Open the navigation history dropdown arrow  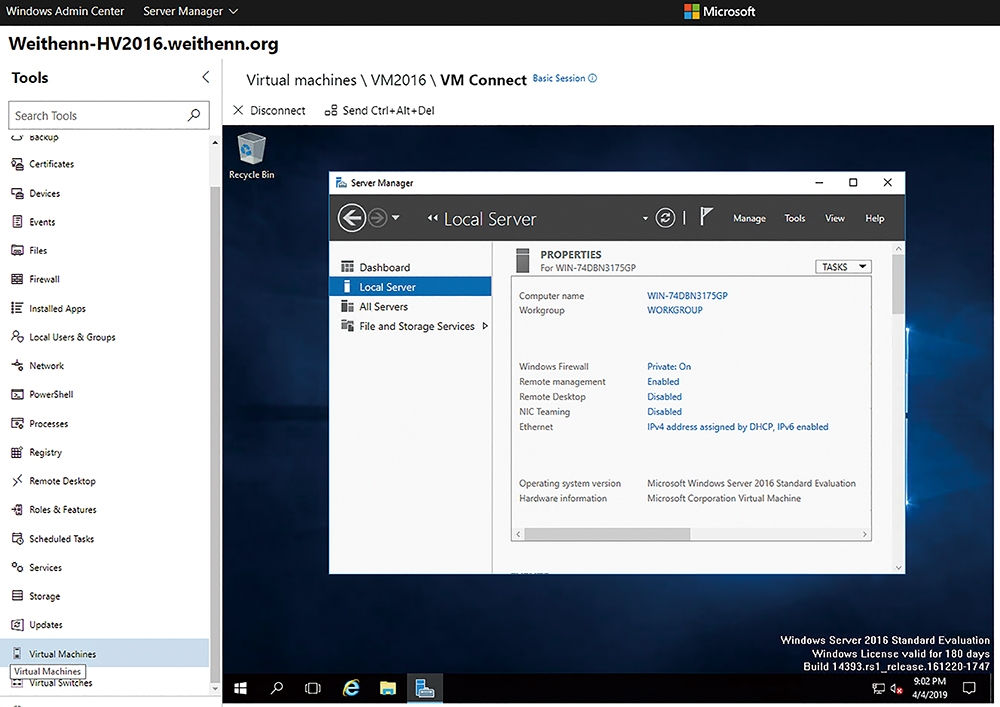pyautogui.click(x=395, y=218)
